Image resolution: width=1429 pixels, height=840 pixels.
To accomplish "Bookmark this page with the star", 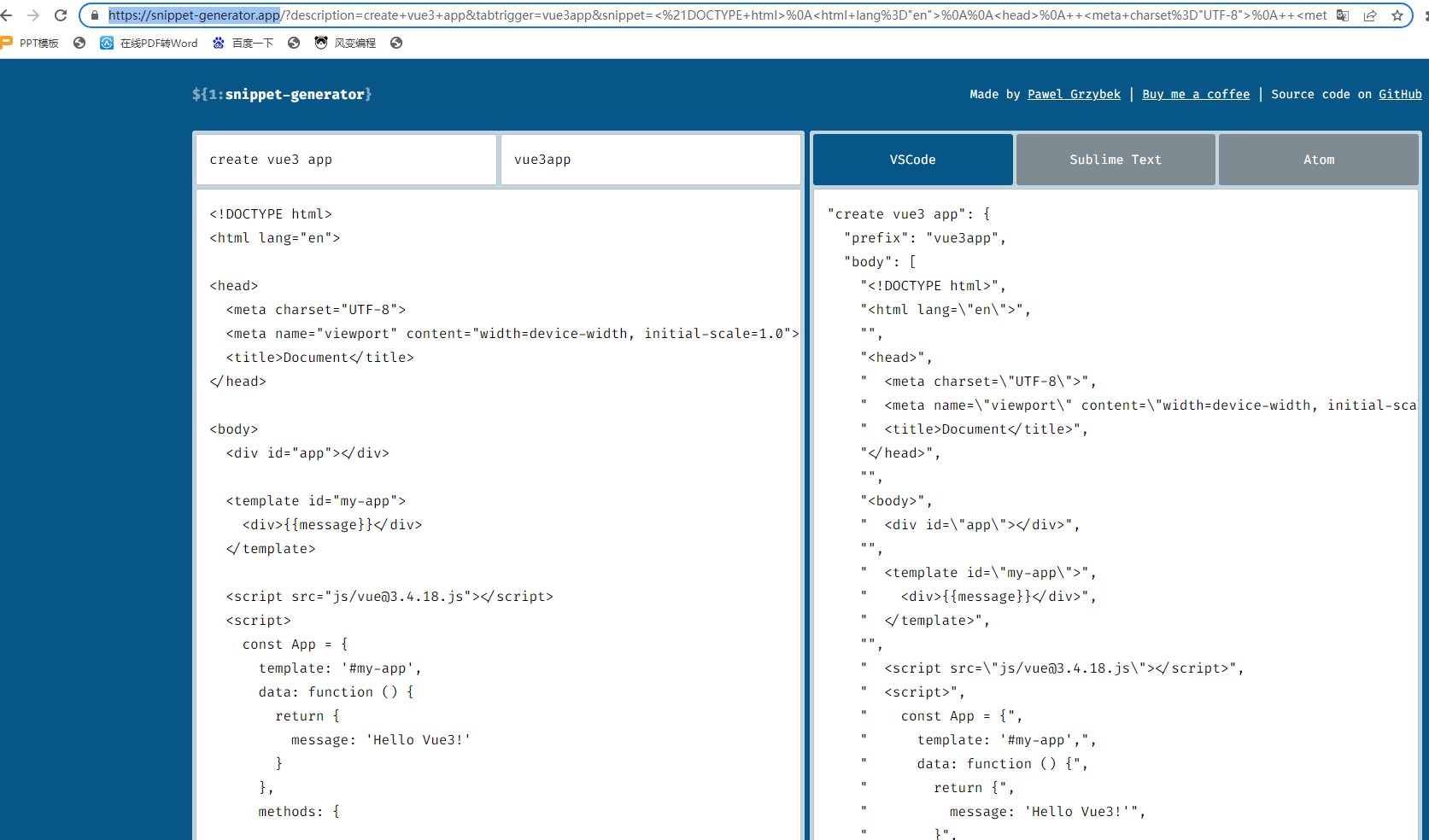I will click(x=1397, y=15).
